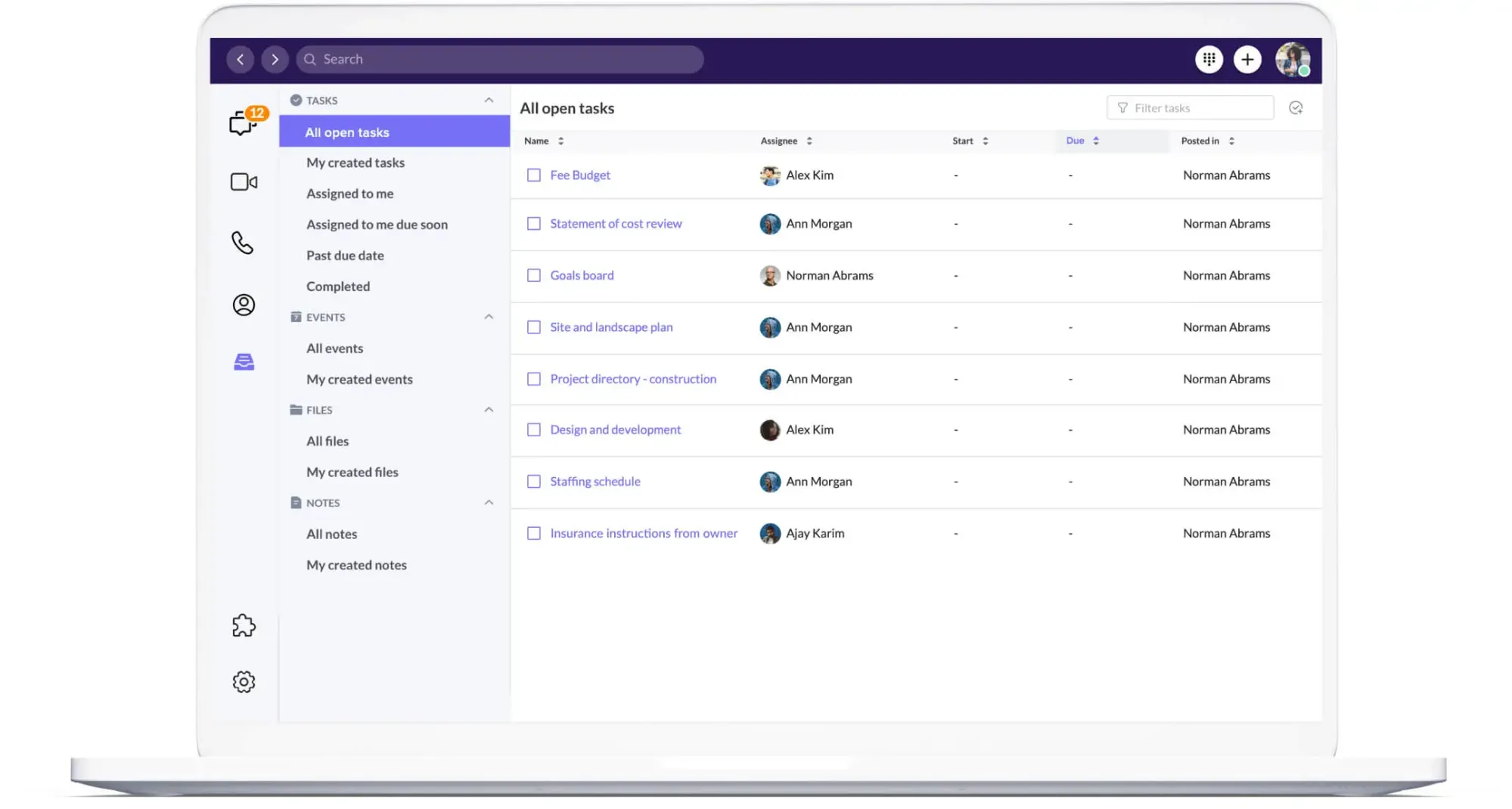Select Assigned to me in sidebar
This screenshot has height=809, width=1512.
tap(349, 194)
